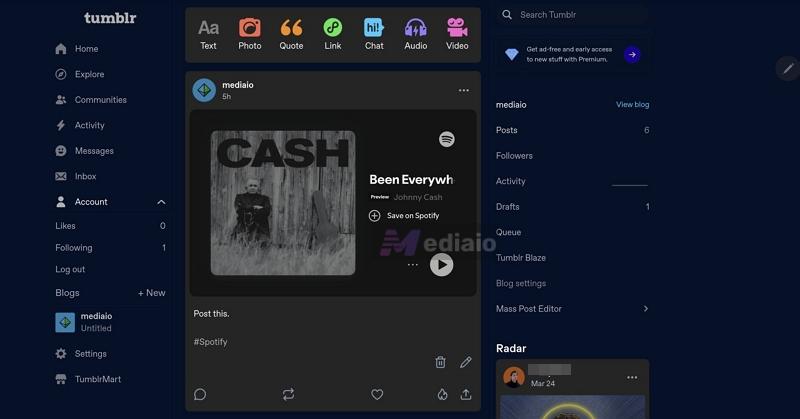This screenshot has width=800, height=419.
Task: Create a new Video post
Action: [457, 34]
